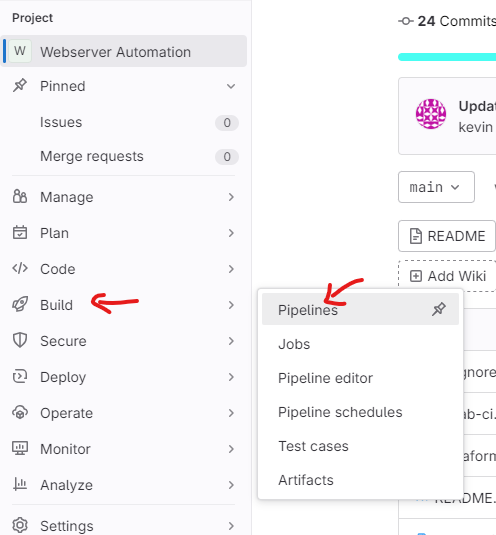Image resolution: width=496 pixels, height=535 pixels.
Task: Click the pin icon next to Pipelines
Action: (439, 309)
